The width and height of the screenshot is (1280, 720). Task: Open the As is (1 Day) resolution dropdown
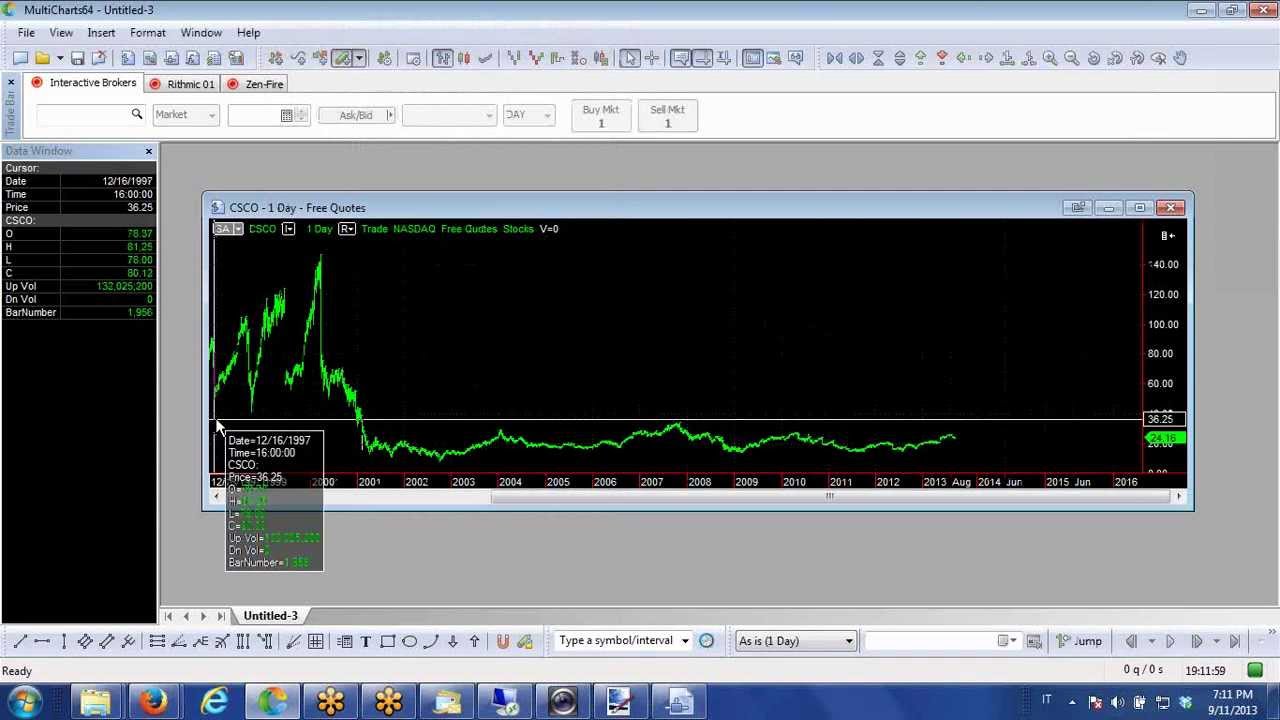849,641
